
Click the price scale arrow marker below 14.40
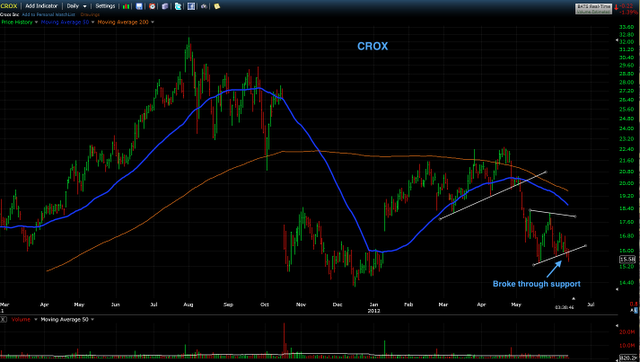(617, 289)
